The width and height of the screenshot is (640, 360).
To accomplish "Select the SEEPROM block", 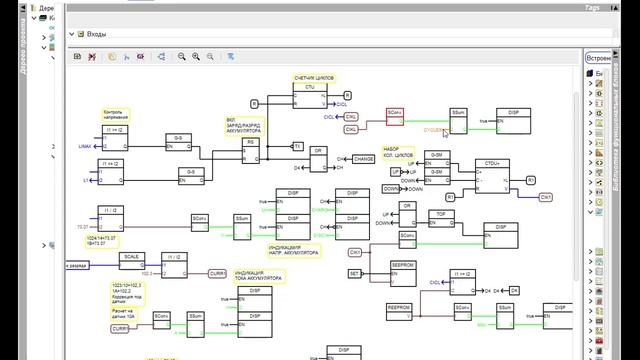I will tap(403, 273).
